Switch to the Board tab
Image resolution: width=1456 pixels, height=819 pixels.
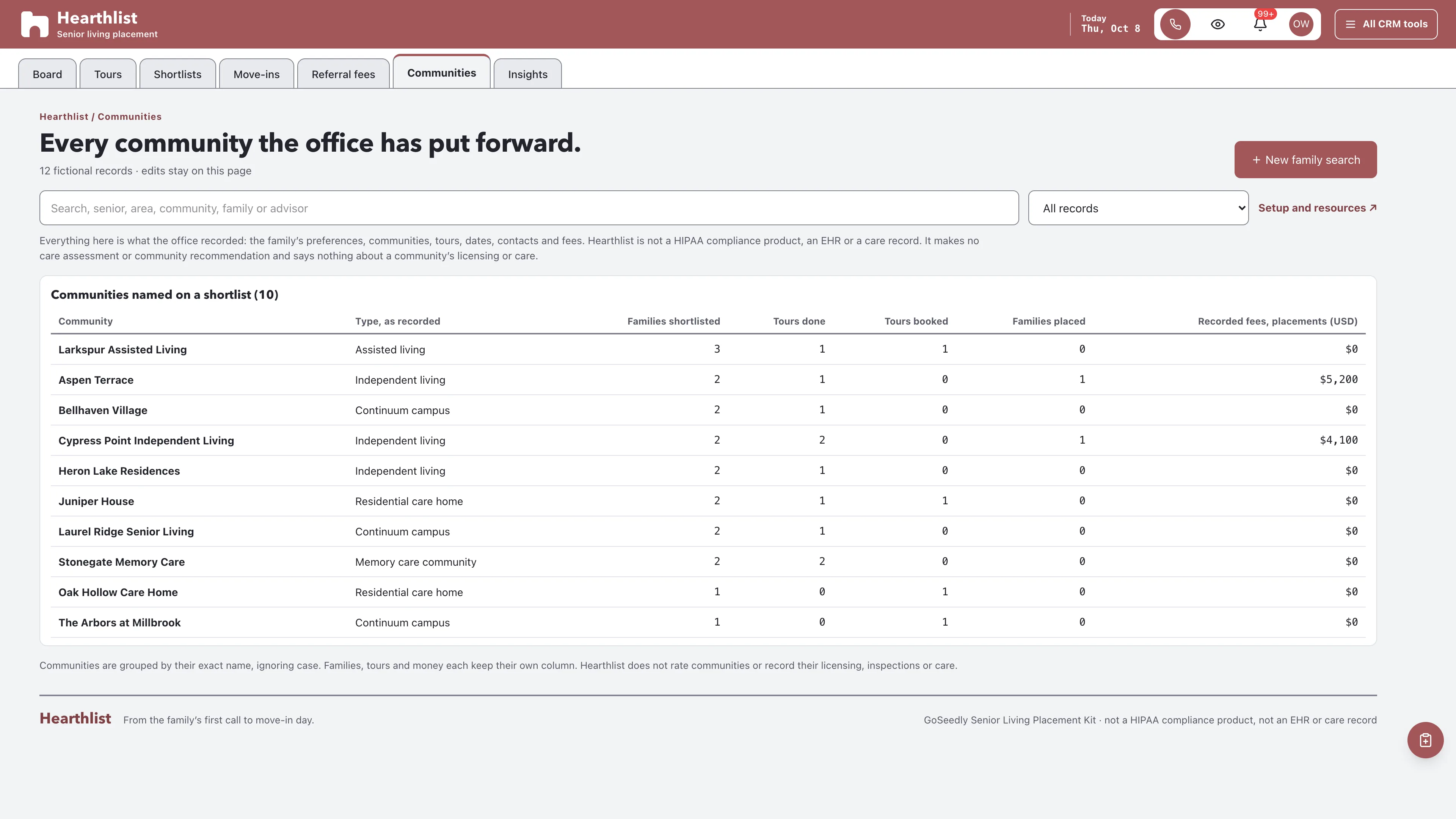click(x=47, y=74)
